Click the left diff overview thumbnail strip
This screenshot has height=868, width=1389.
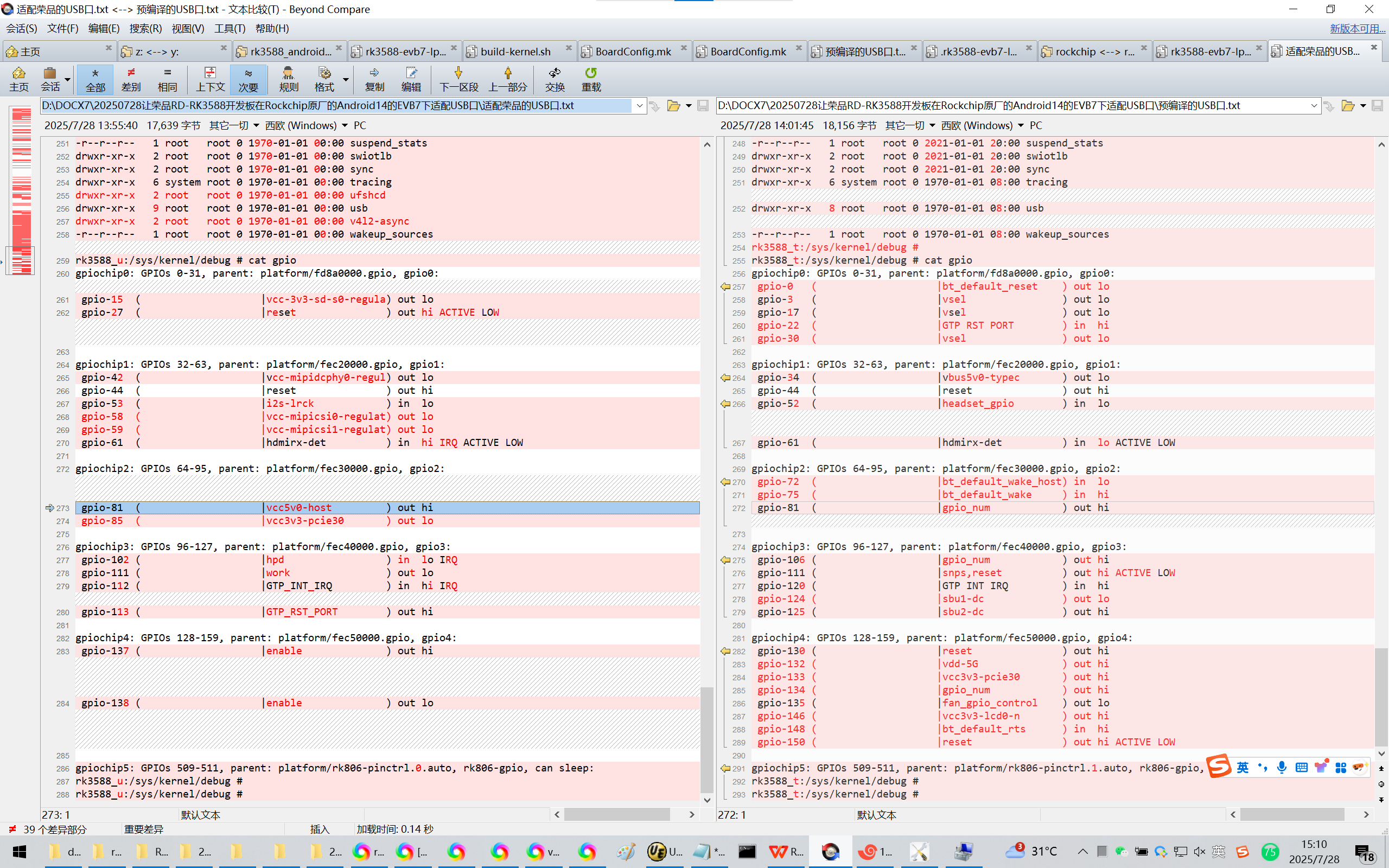click(x=21, y=189)
